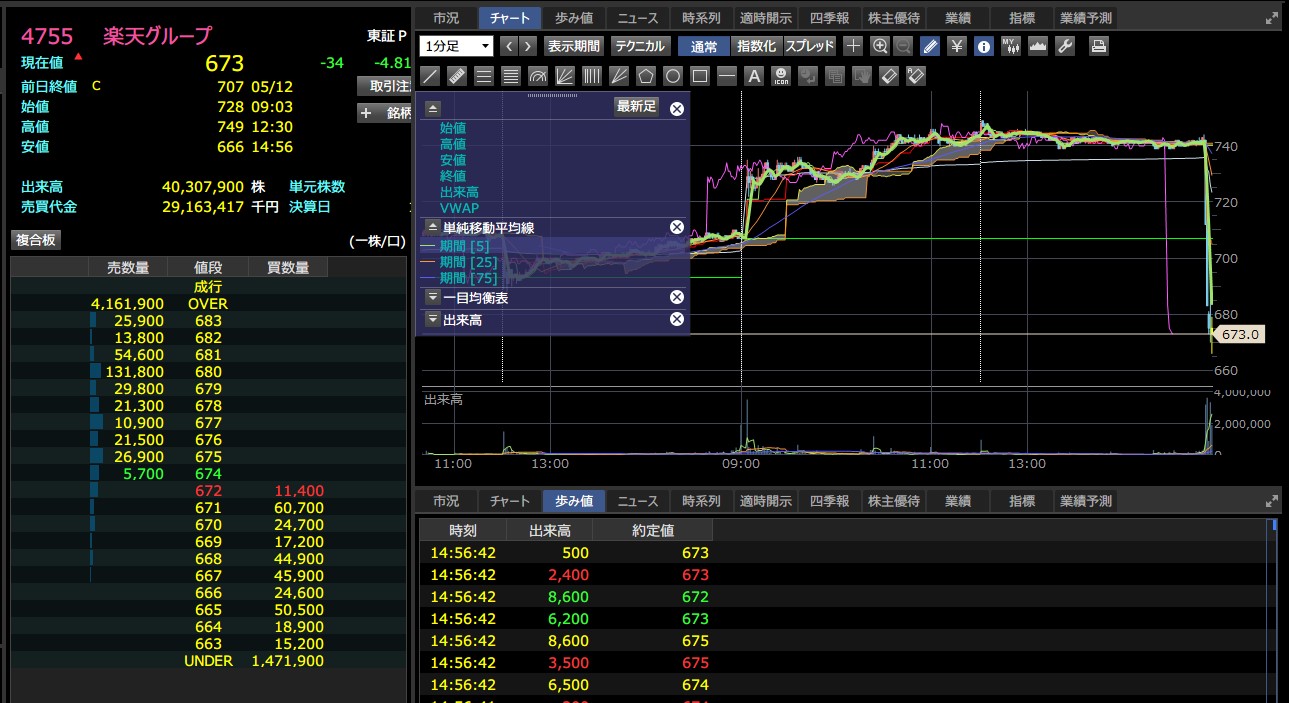Open 四季報 tab in upper panel
Image resolution: width=1289 pixels, height=703 pixels.
click(x=829, y=18)
